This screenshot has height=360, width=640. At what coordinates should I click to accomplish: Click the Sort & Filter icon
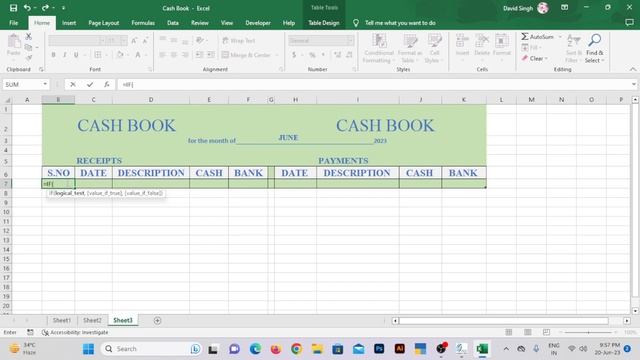(x=573, y=40)
